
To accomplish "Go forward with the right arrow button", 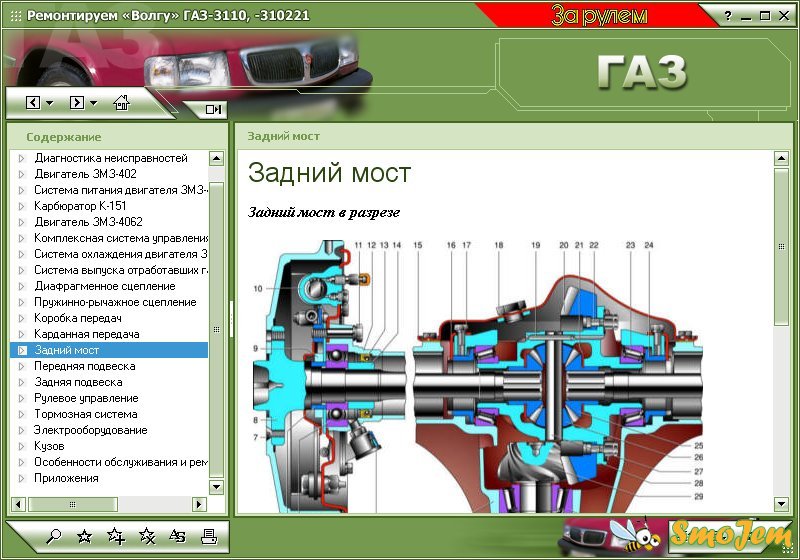I will (x=77, y=103).
